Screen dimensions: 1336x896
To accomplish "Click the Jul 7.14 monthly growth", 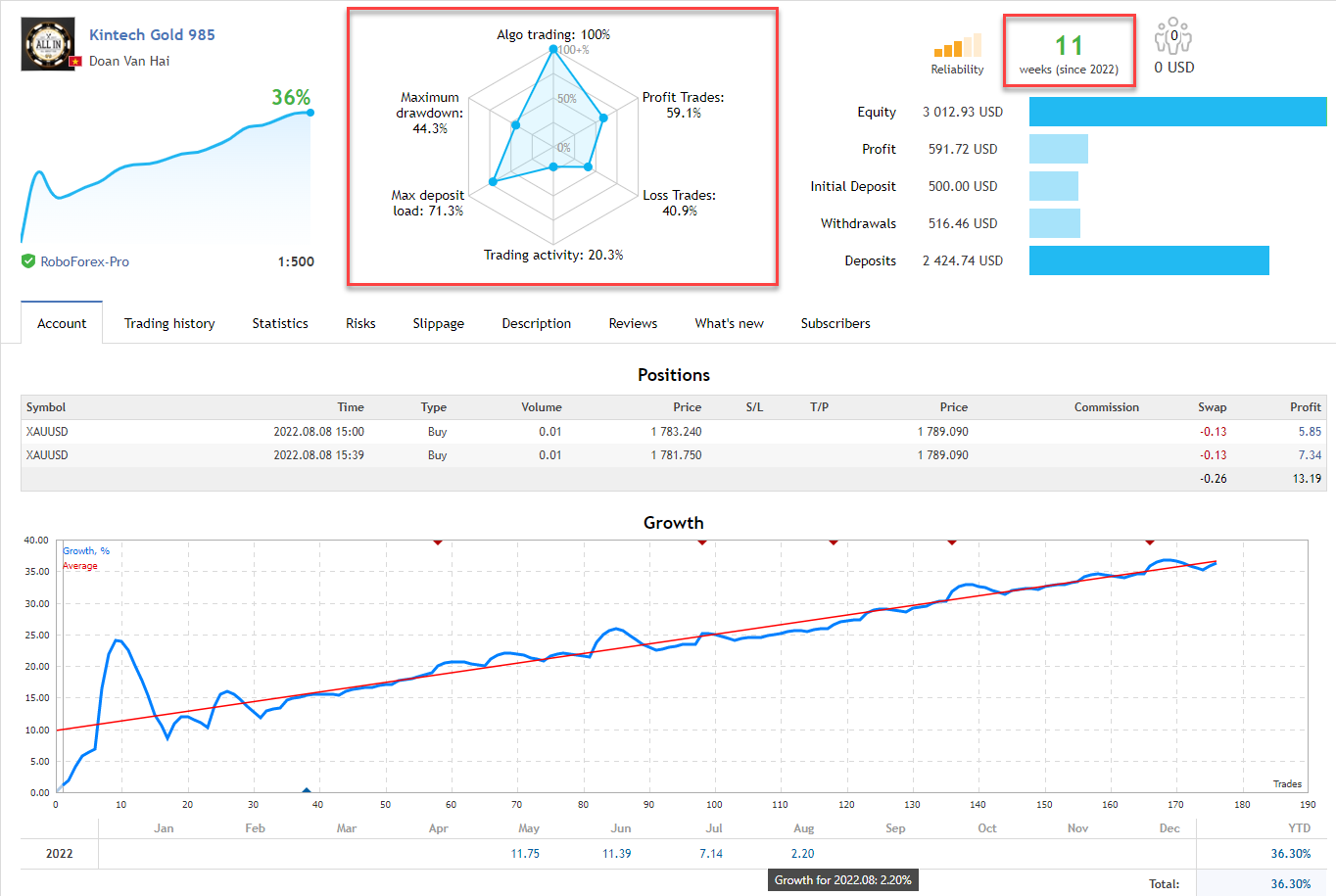I will 711,854.
